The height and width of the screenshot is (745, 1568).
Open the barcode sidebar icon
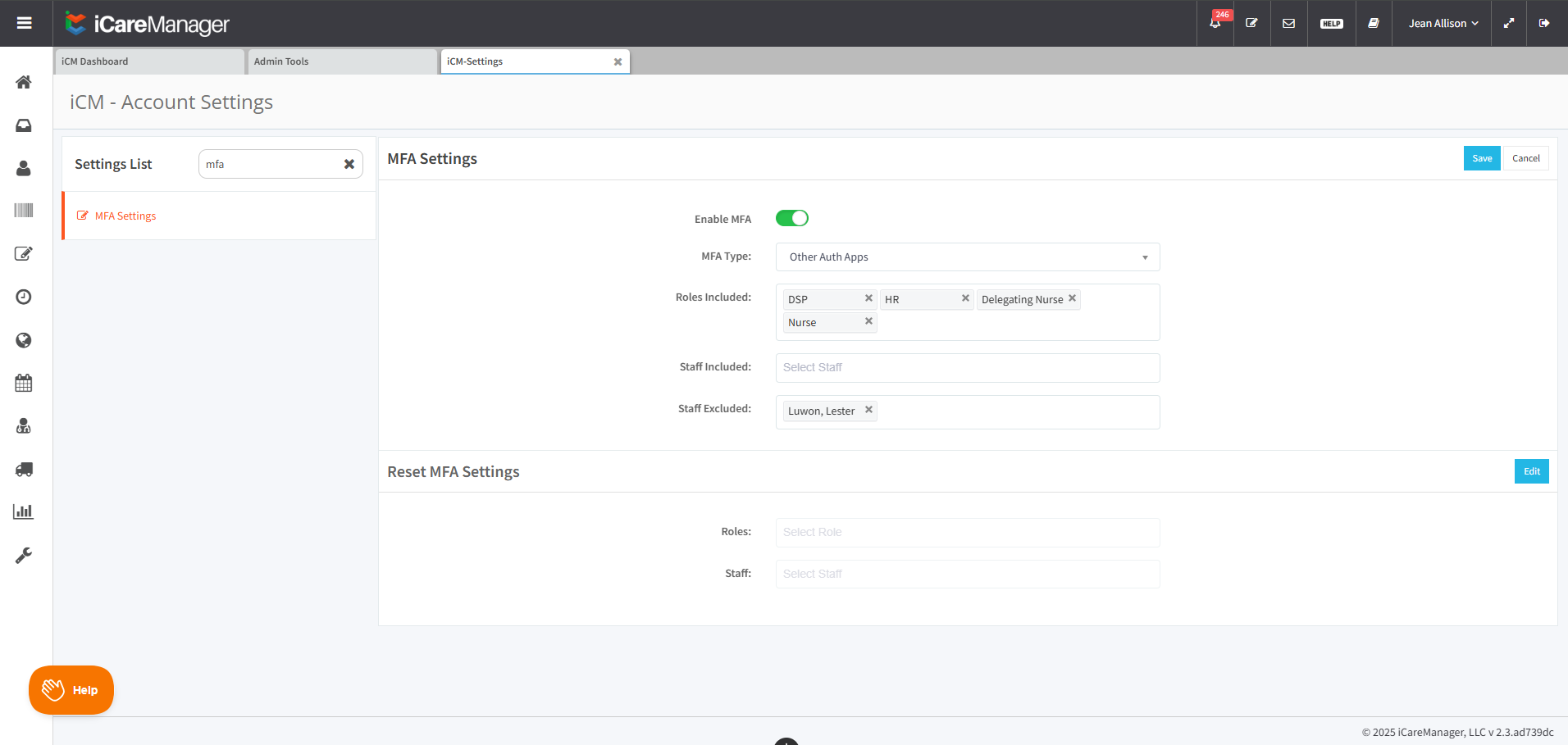point(24,211)
